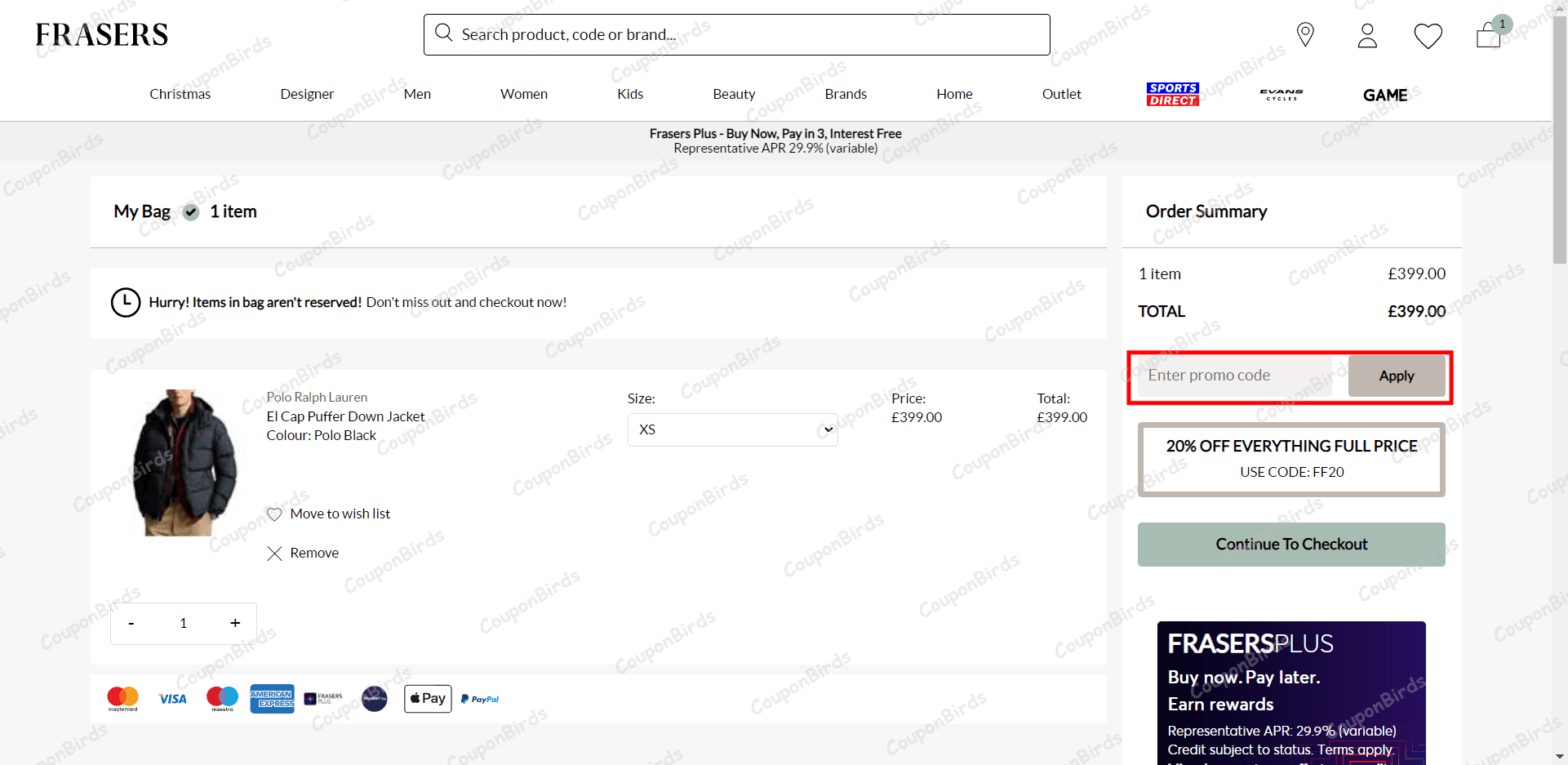1568x765 pixels.
Task: Click the Apply promo code button
Action: [x=1396, y=376]
